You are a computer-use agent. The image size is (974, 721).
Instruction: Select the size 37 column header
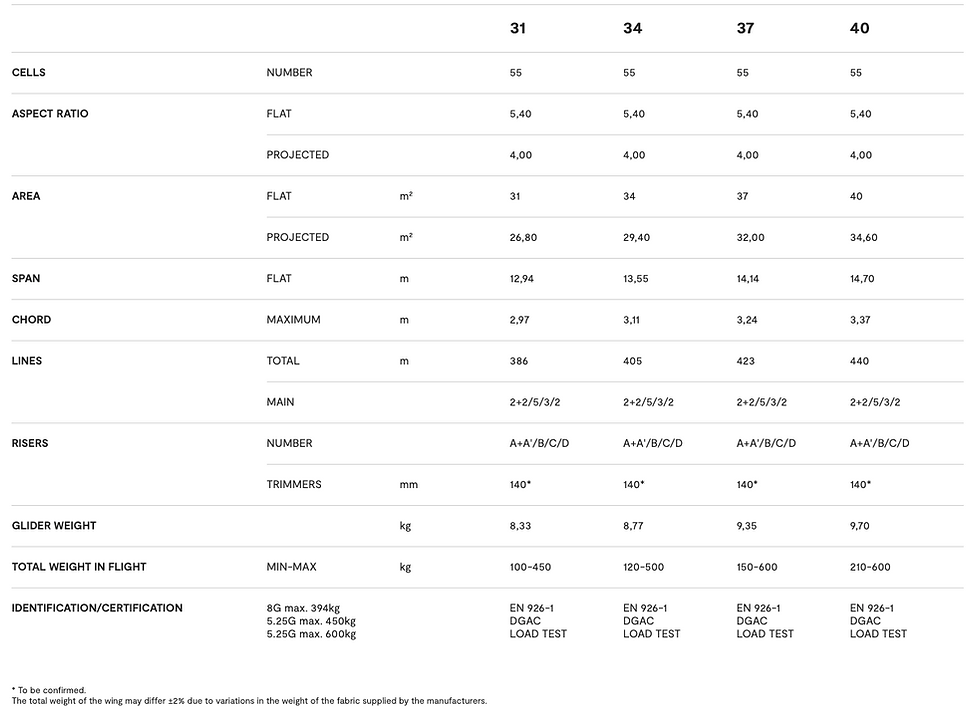745,29
